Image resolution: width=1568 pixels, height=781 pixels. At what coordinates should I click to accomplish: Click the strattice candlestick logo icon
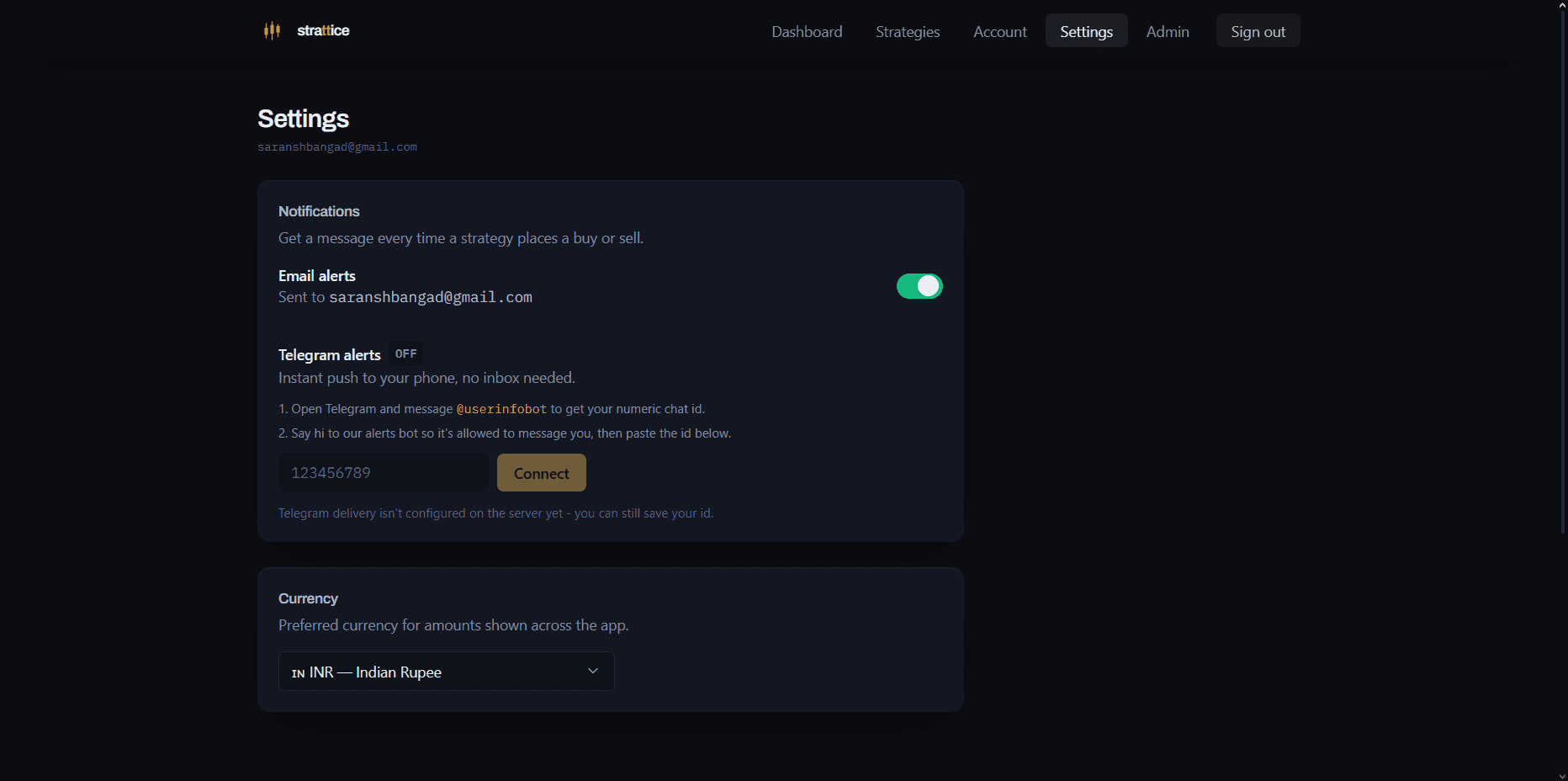point(272,31)
